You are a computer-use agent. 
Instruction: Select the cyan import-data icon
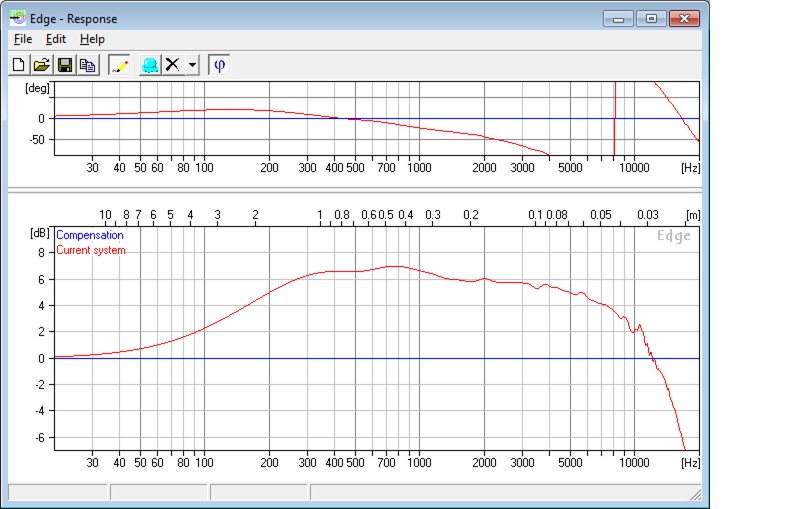pos(150,65)
